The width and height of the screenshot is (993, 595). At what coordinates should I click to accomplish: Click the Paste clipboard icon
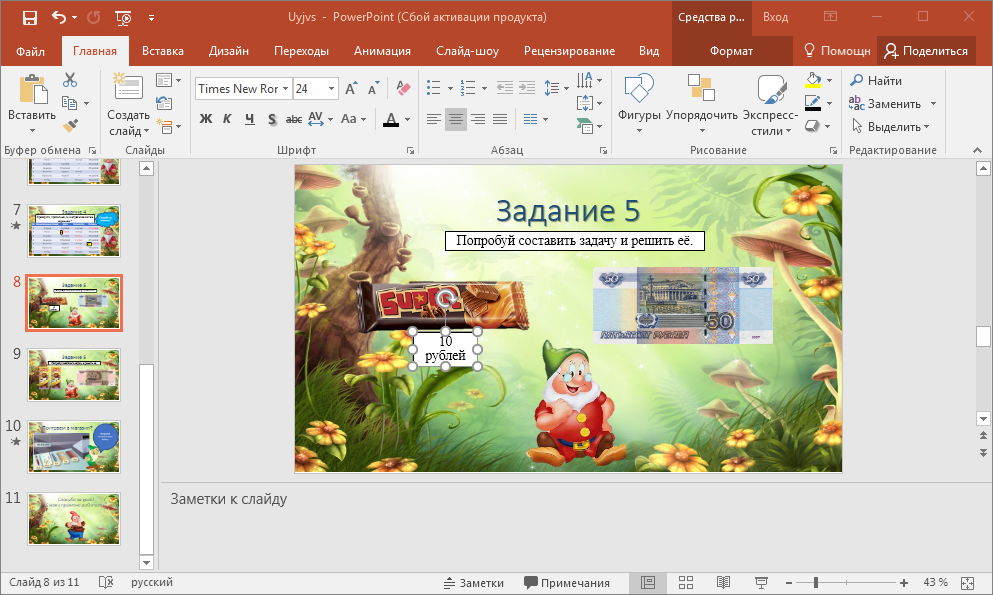pos(32,89)
